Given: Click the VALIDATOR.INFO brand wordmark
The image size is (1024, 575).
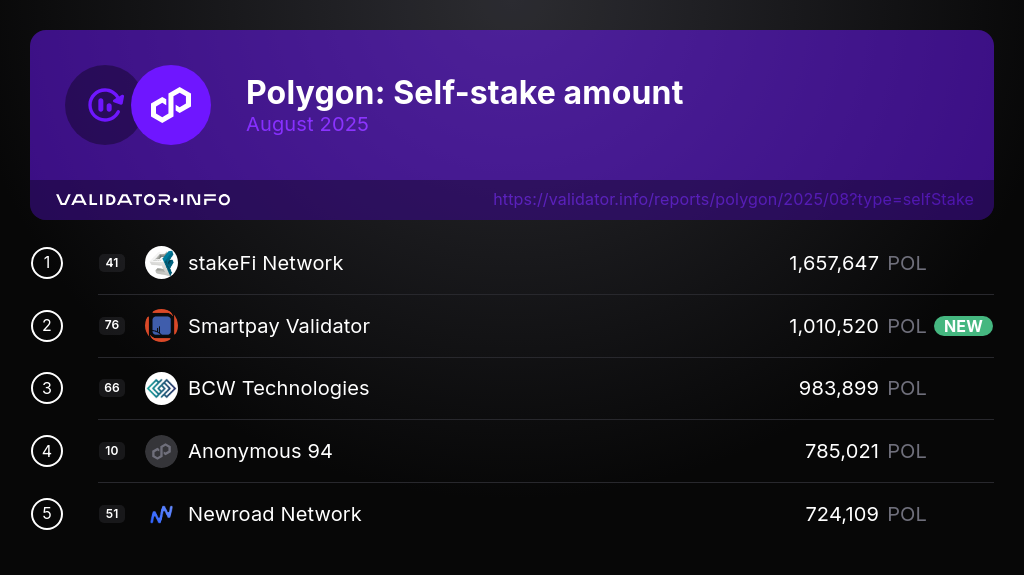Looking at the screenshot, I should pyautogui.click(x=143, y=200).
